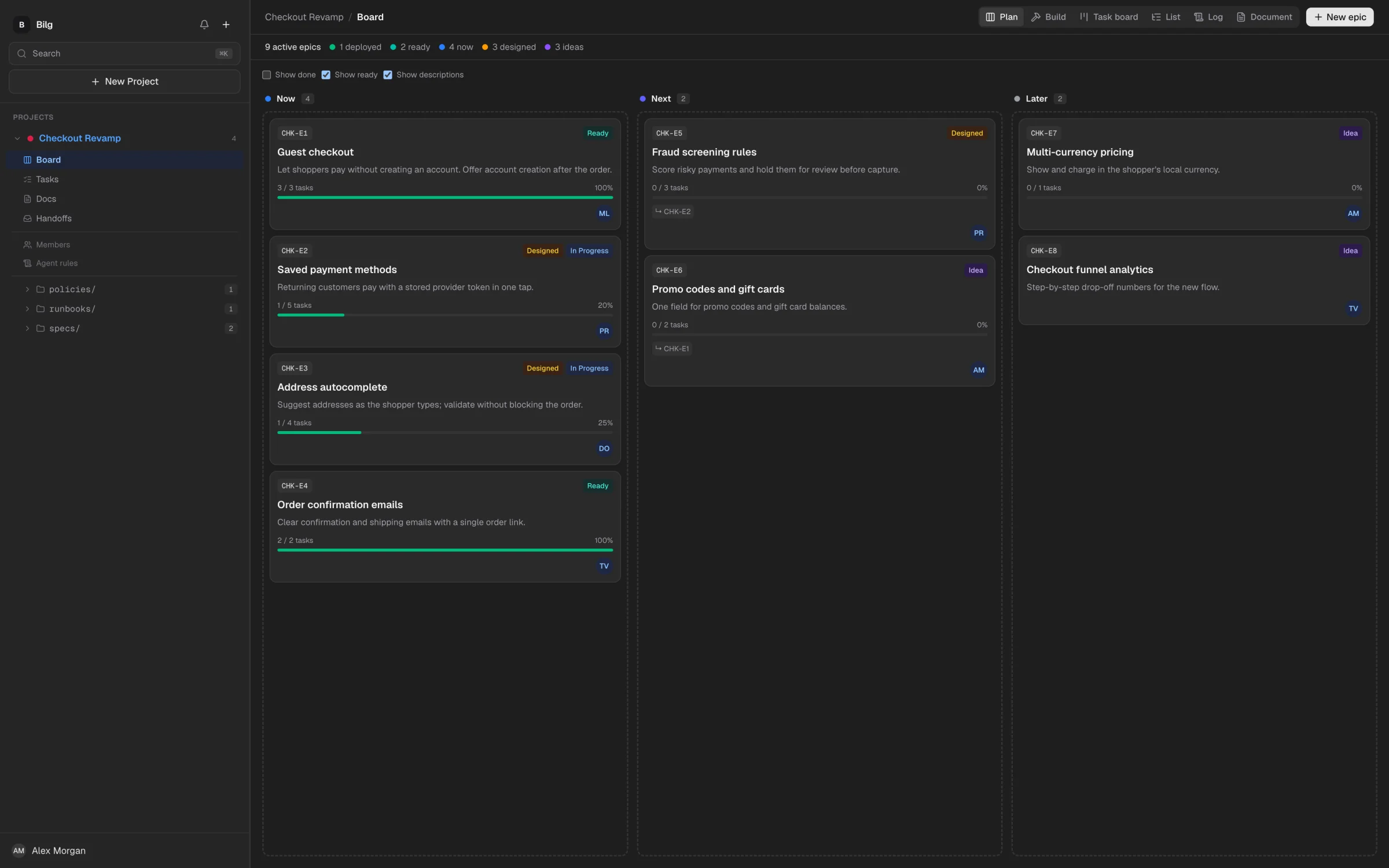Open the notifications bell
The width and height of the screenshot is (1389, 868).
tap(204, 24)
